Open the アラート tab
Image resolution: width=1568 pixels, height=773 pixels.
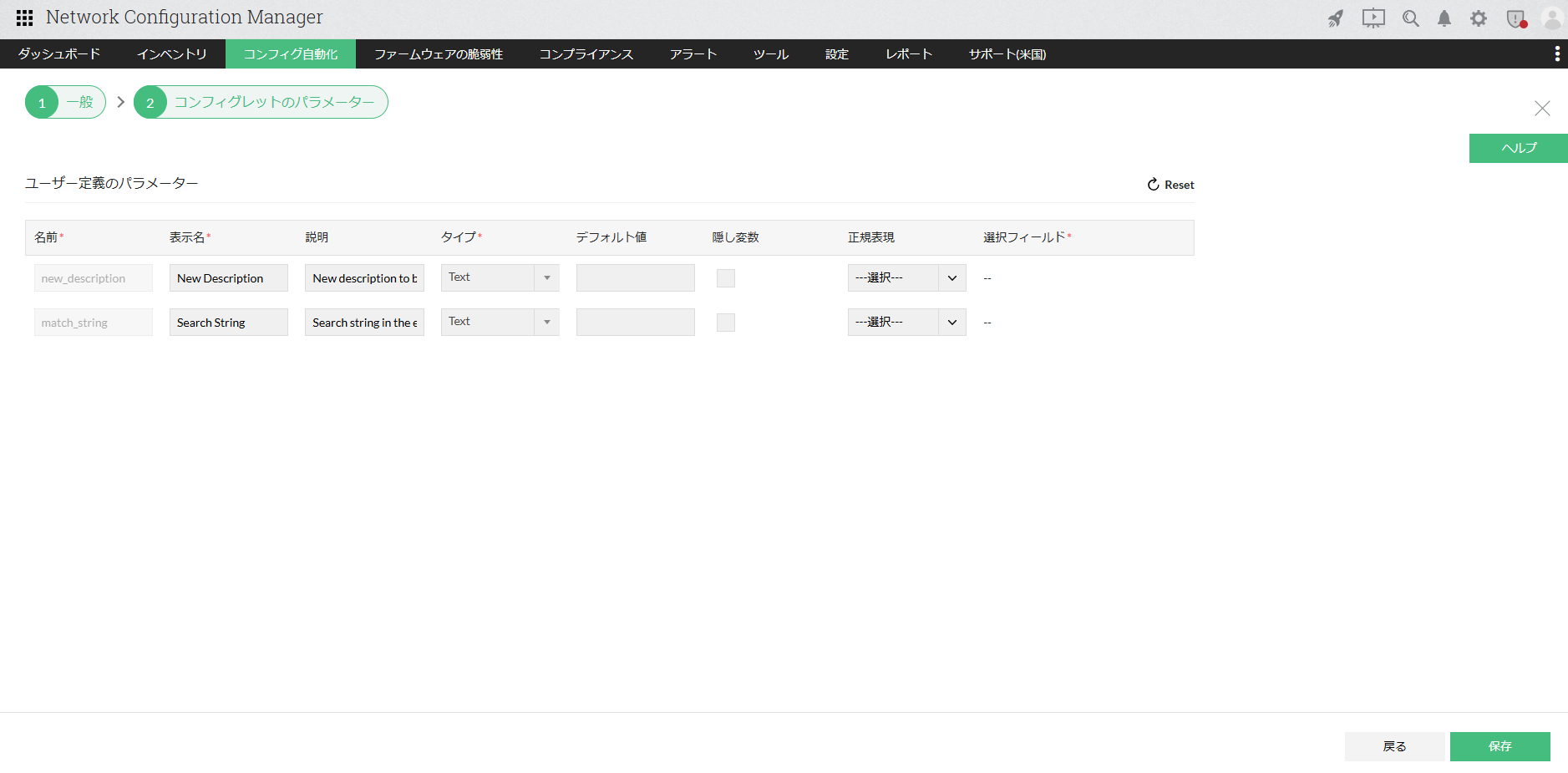[693, 53]
